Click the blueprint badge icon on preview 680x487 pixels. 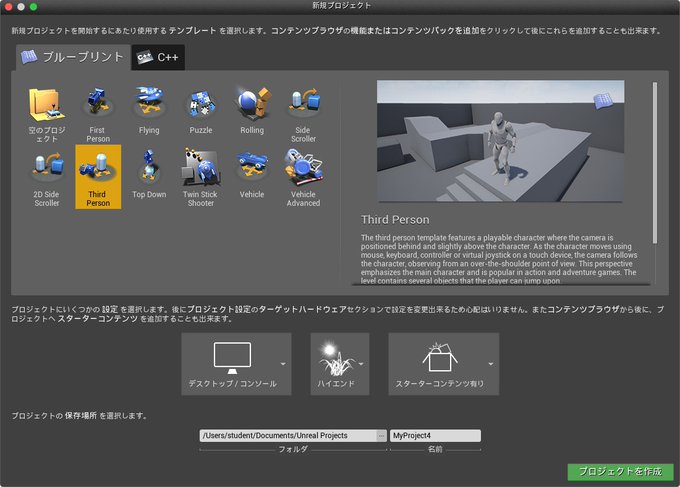pos(603,101)
